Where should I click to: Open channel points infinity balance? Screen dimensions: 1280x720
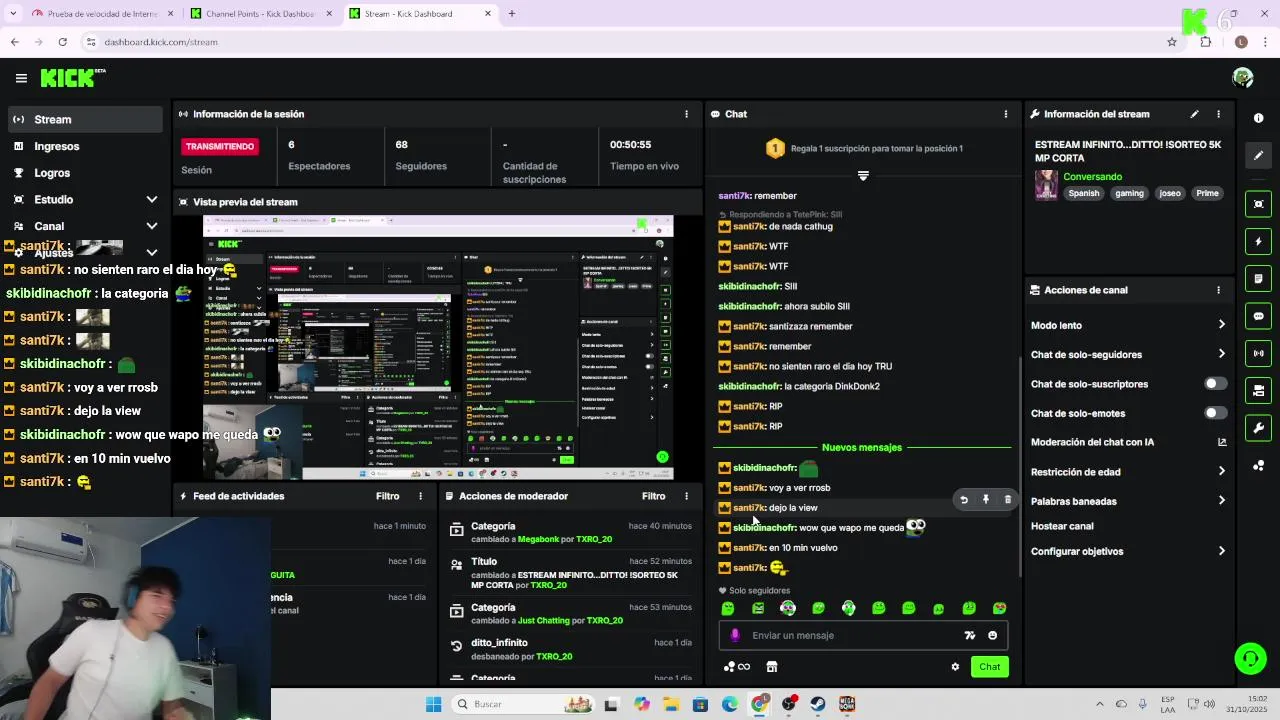(736, 667)
